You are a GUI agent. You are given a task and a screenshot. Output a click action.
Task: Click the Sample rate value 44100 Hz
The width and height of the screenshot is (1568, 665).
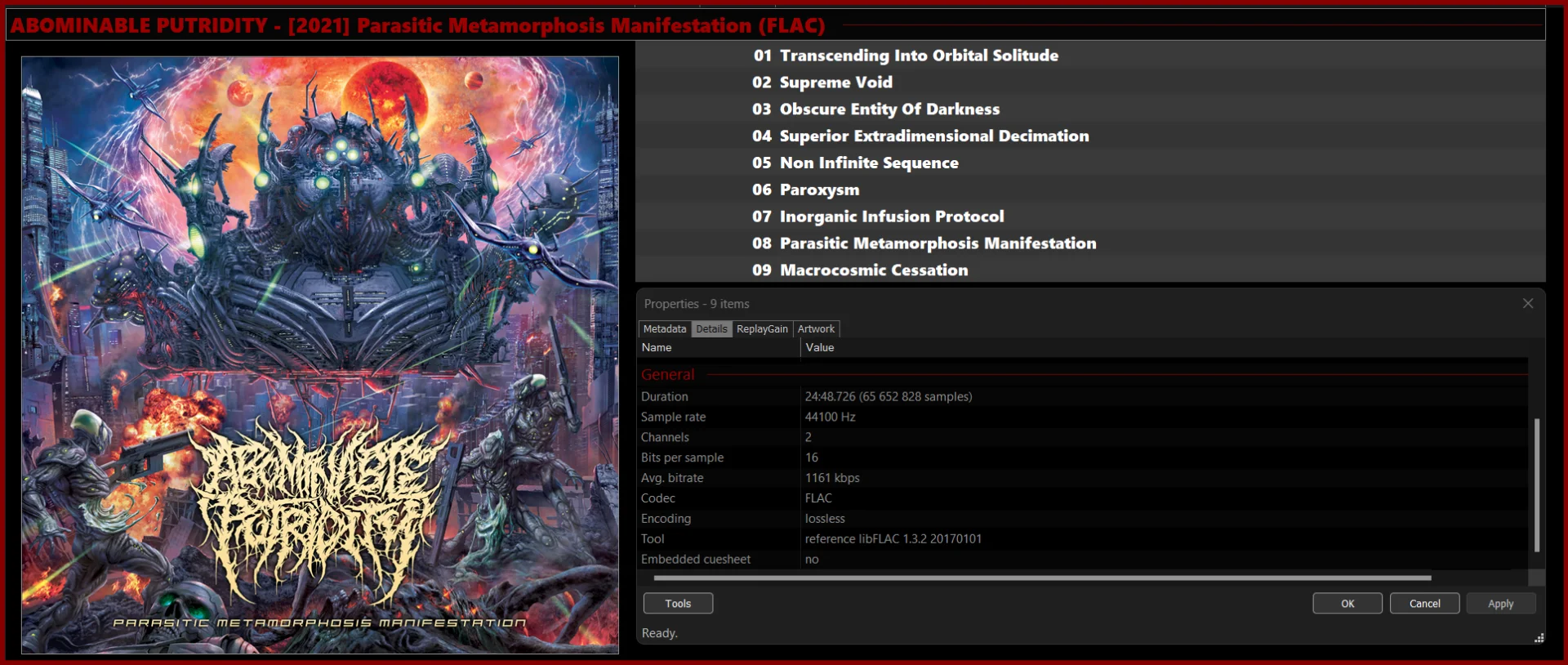tap(831, 417)
